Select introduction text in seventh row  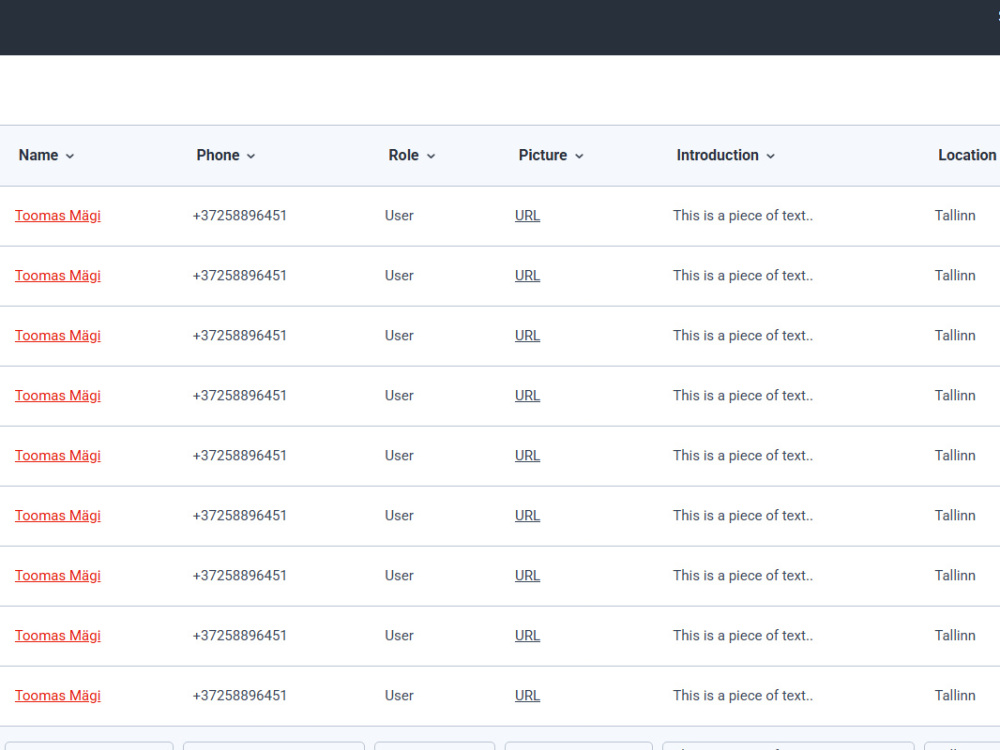(x=743, y=575)
